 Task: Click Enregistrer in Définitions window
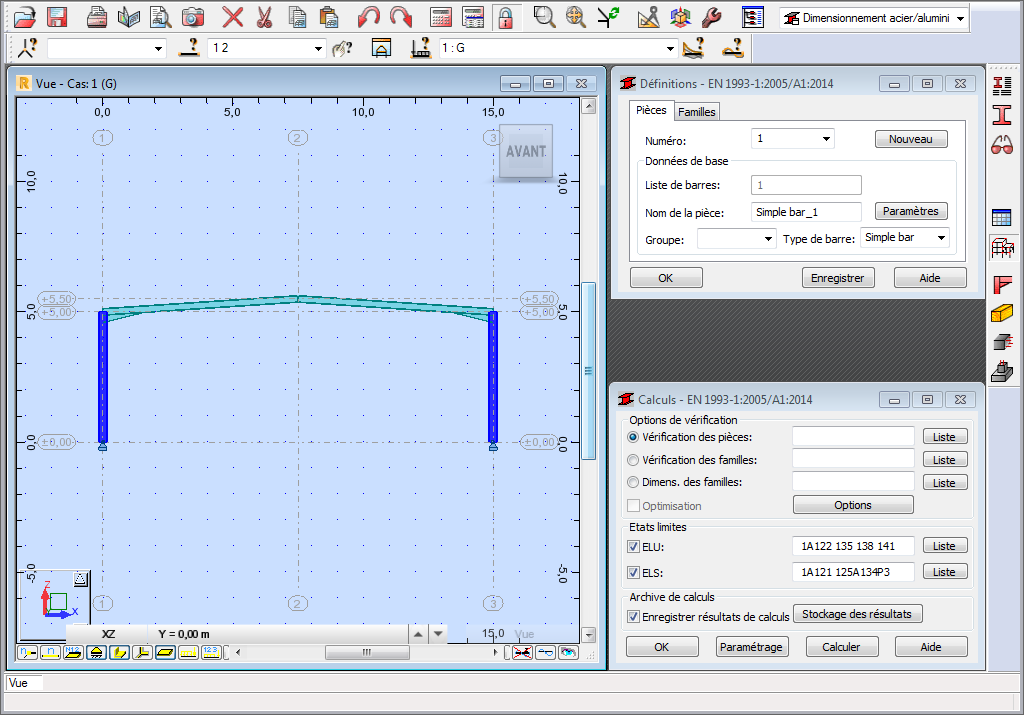tap(838, 278)
